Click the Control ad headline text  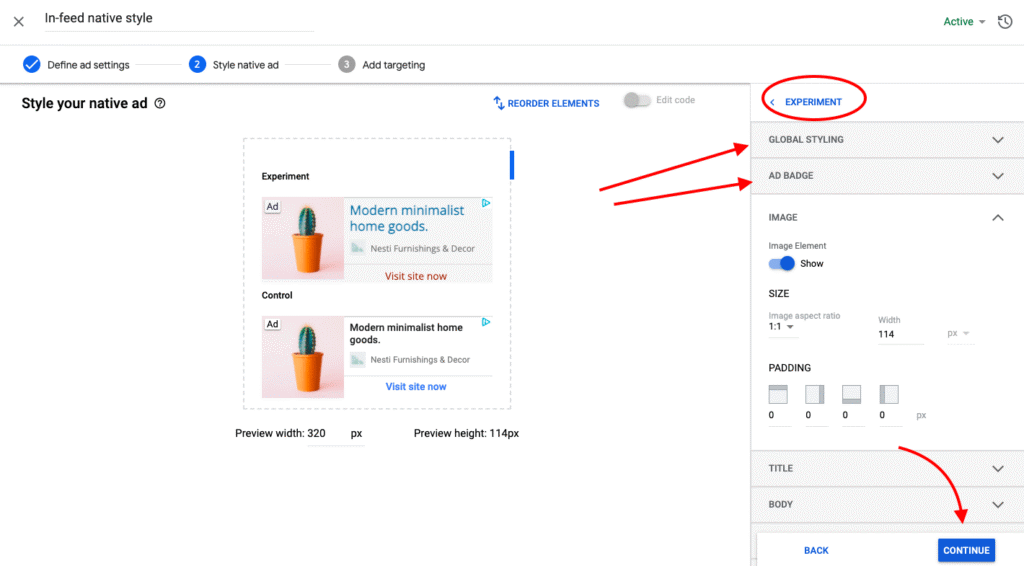(406, 334)
